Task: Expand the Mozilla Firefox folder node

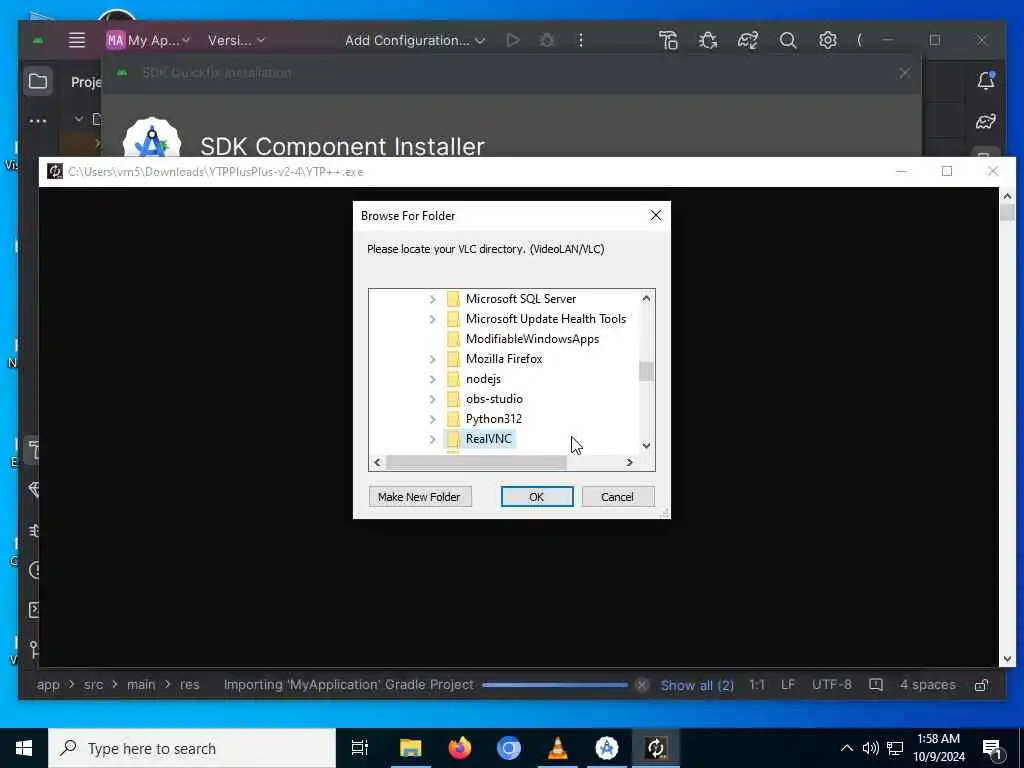Action: click(x=432, y=359)
